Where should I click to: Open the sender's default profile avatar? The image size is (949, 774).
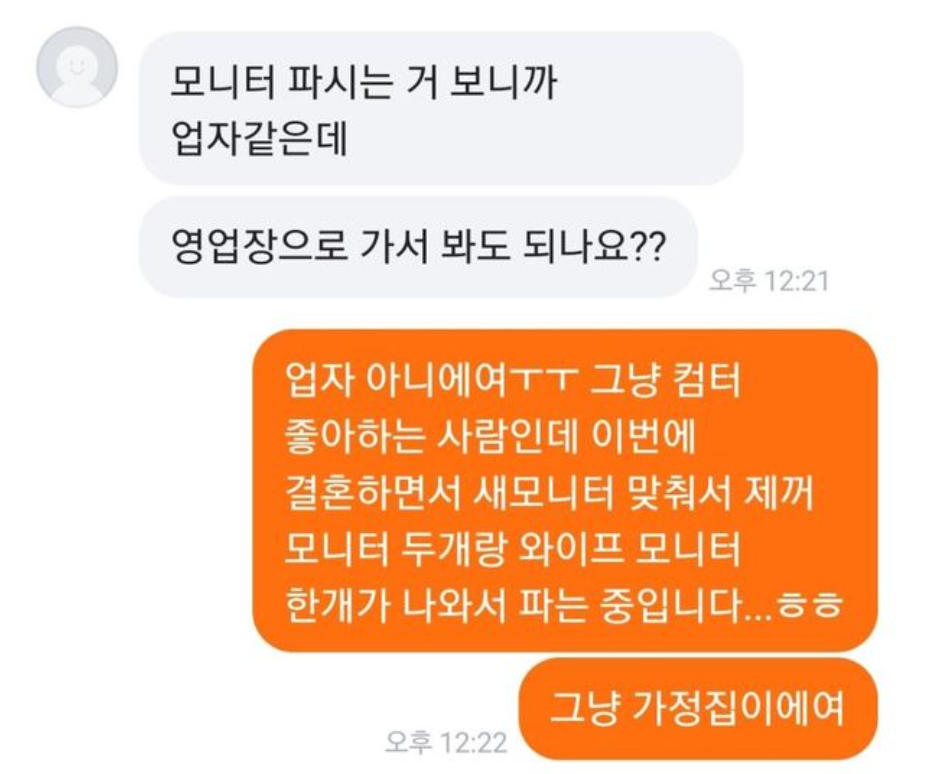tap(77, 67)
